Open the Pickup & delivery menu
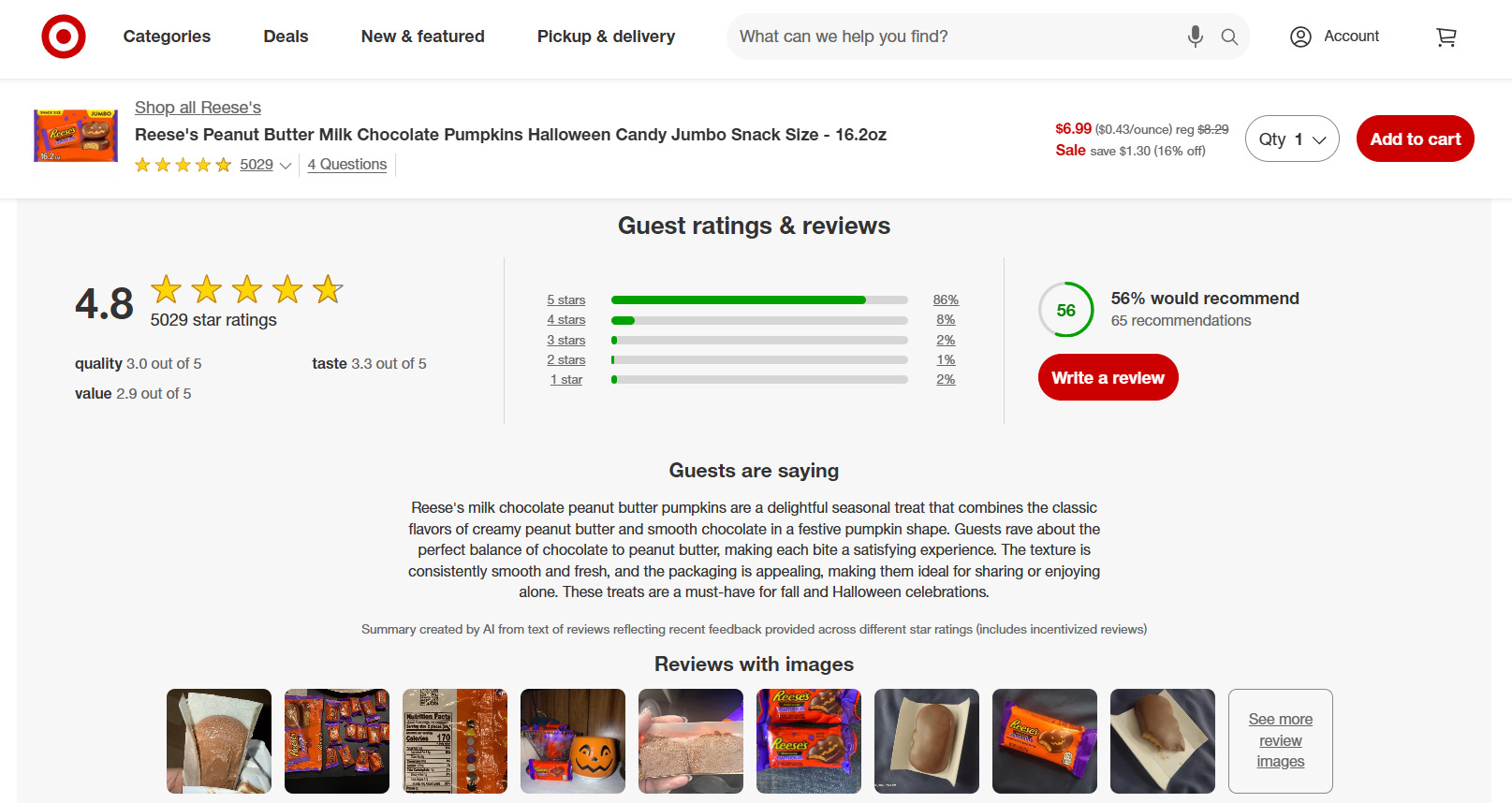The height and width of the screenshot is (803, 1512). tap(606, 36)
